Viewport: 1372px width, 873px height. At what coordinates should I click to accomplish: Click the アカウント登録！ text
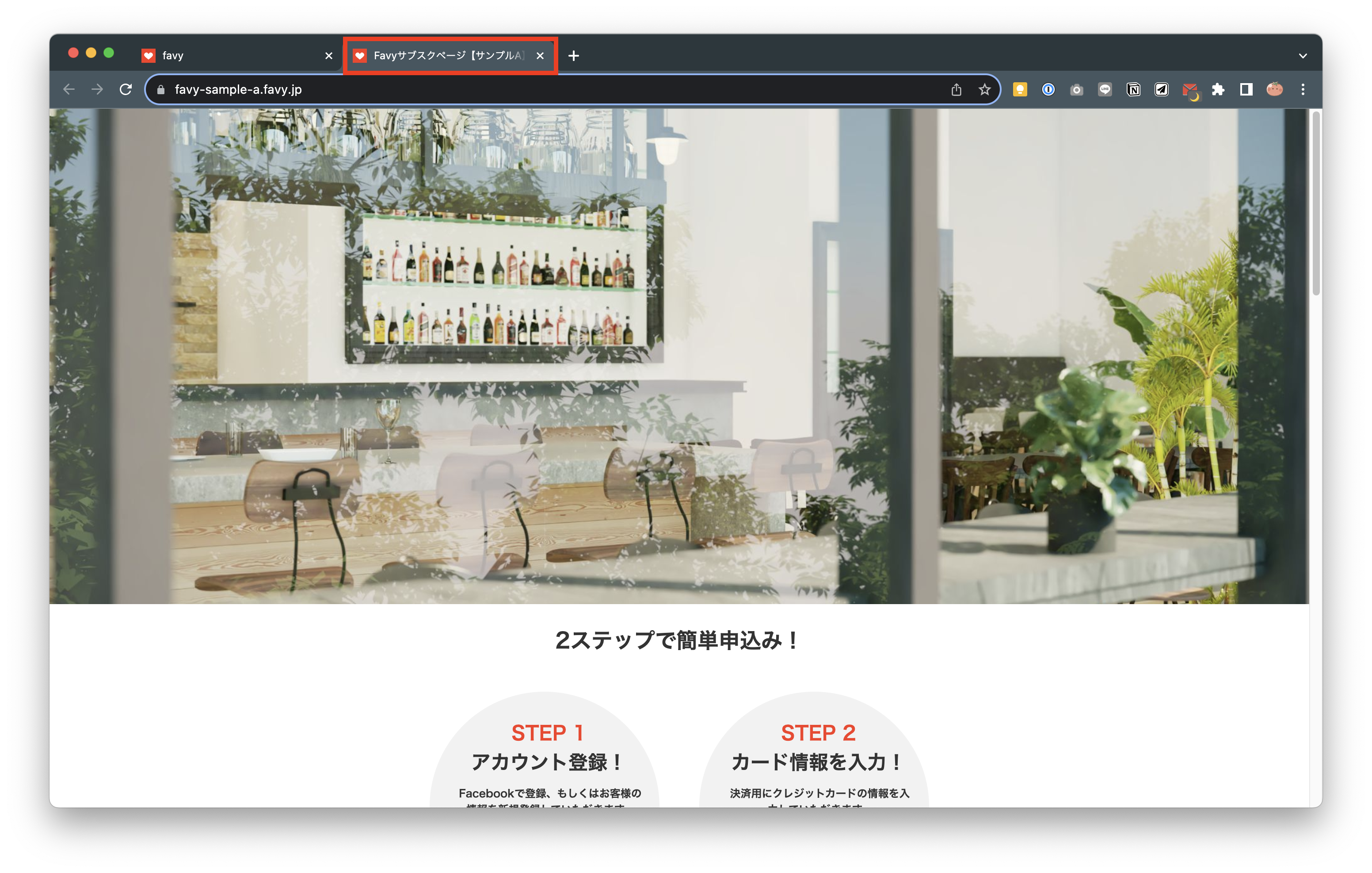(x=548, y=762)
